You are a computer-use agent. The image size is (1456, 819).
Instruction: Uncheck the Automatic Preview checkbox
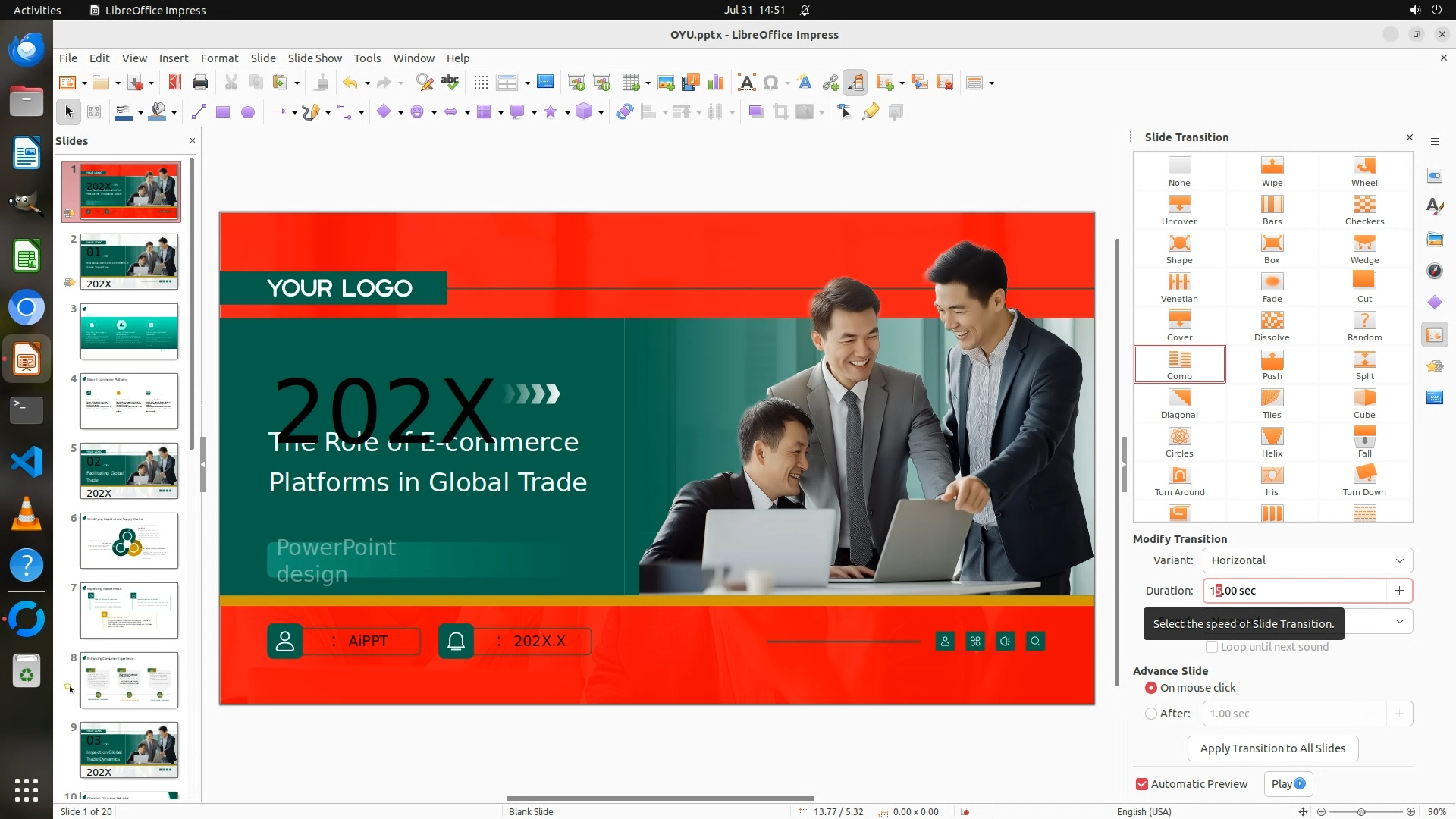point(1142,784)
